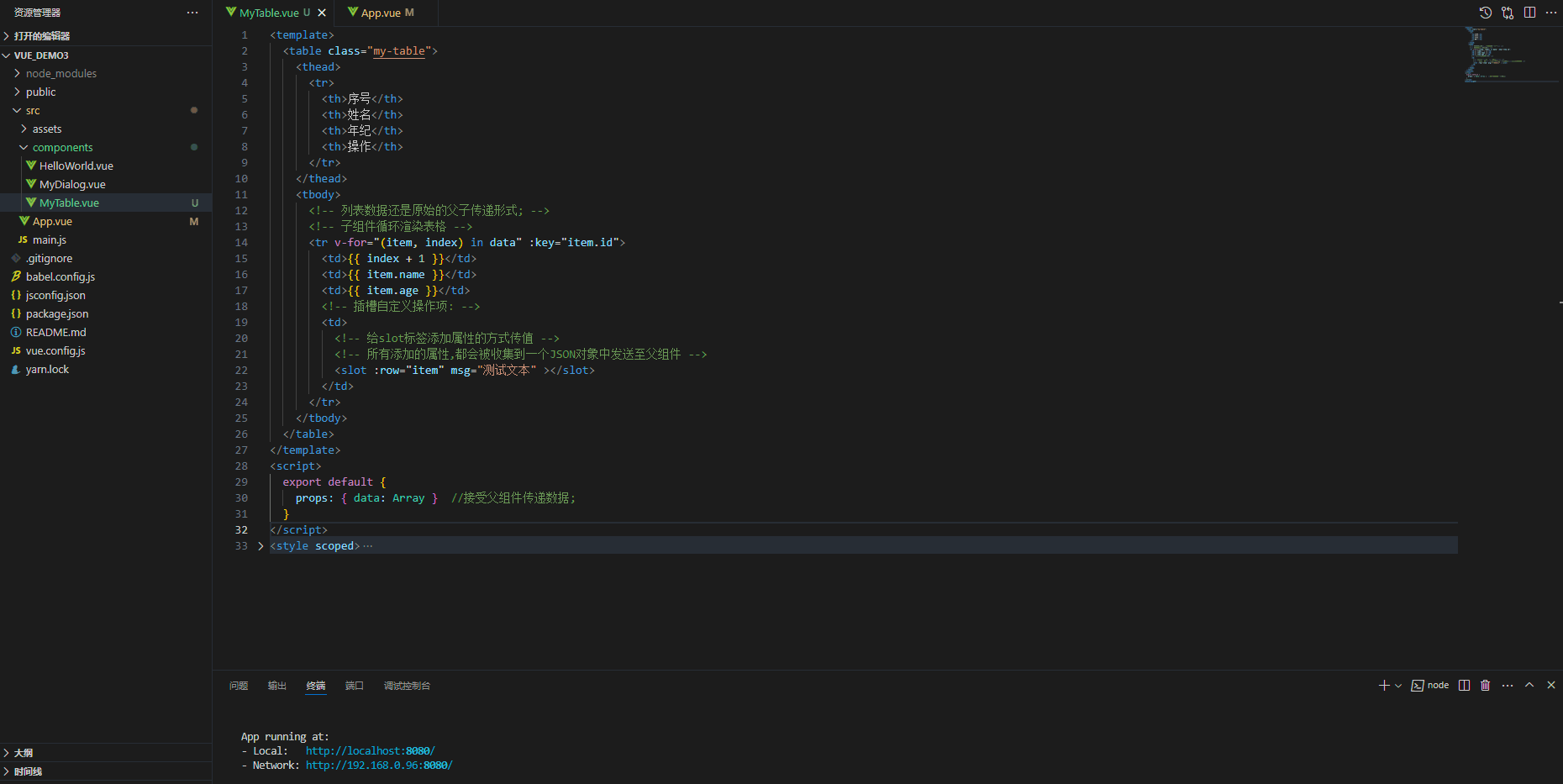Click the info icon beside README.md
The image size is (1563, 784).
pyautogui.click(x=16, y=332)
